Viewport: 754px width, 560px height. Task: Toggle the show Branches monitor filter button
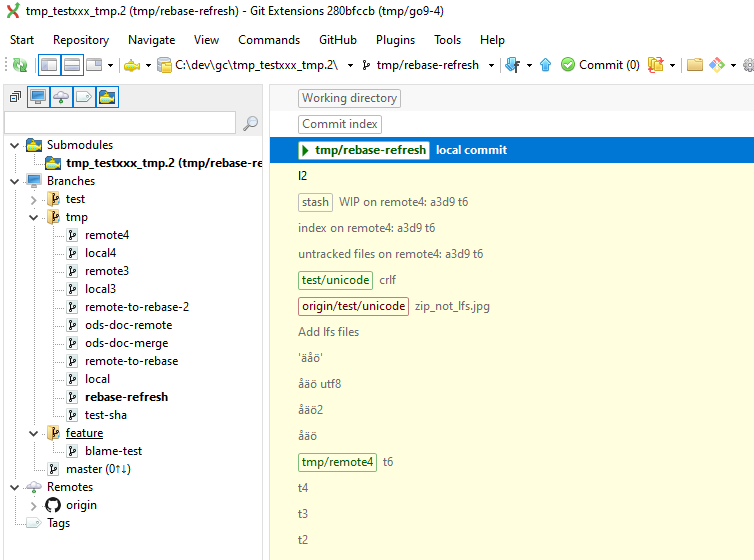pos(38,97)
